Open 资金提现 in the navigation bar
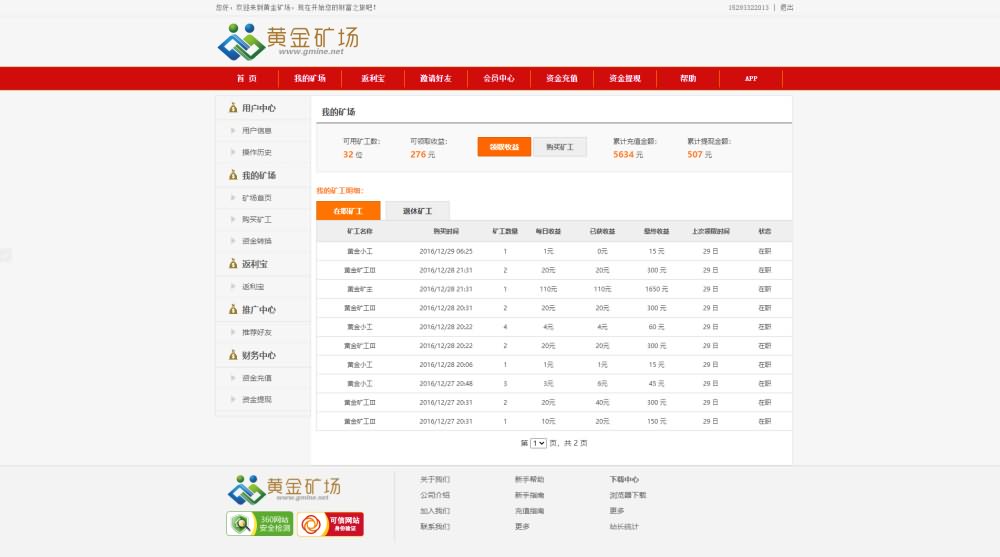The width and height of the screenshot is (1000, 557). (625, 78)
